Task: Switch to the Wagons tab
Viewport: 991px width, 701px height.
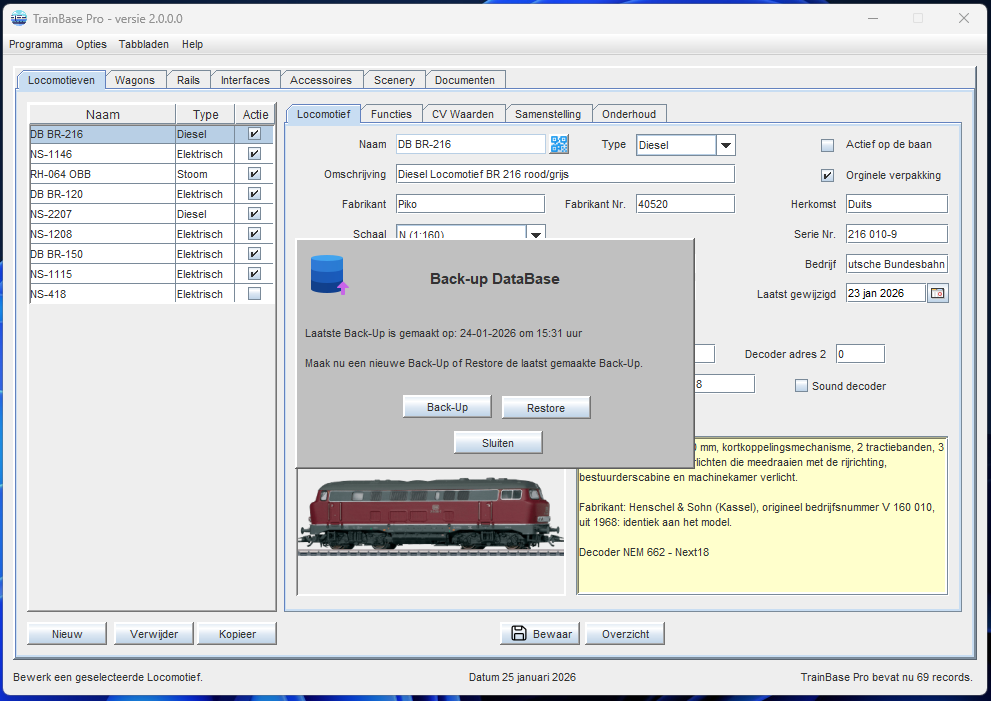Action: click(136, 79)
